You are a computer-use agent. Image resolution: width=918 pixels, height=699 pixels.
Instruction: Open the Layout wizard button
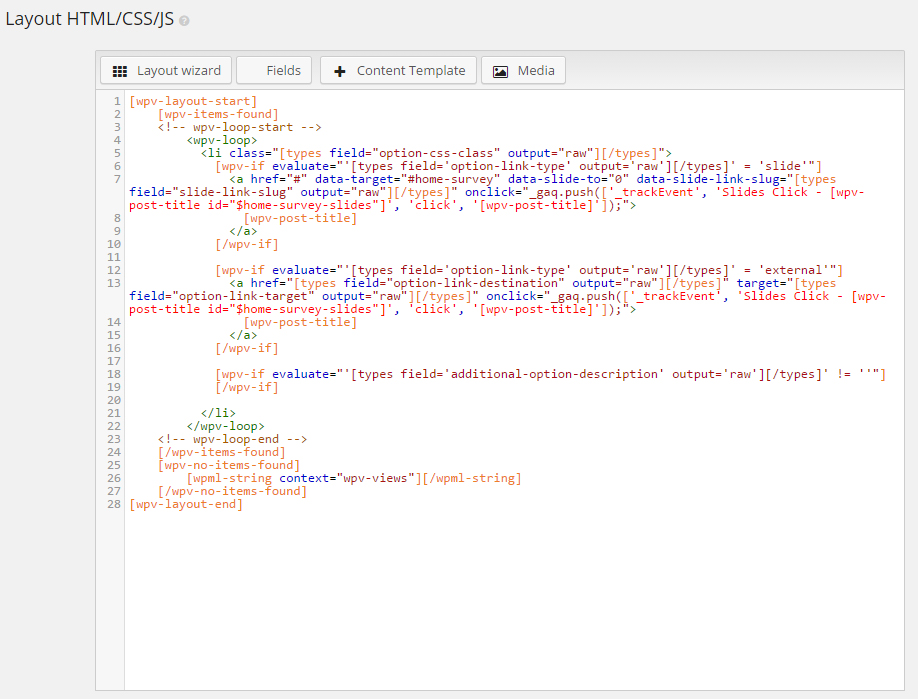pyautogui.click(x=166, y=70)
